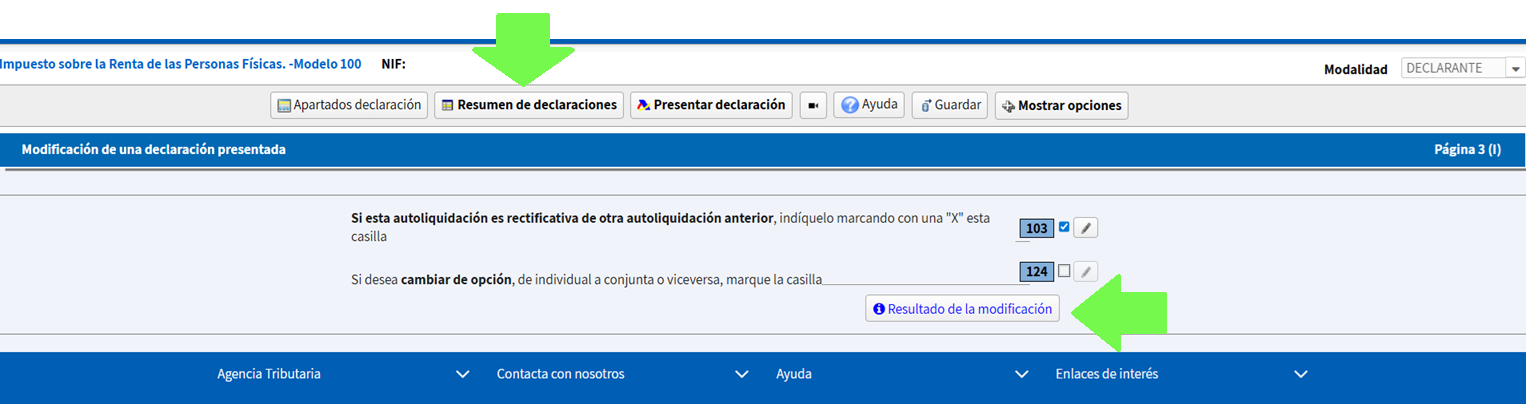Open the video camera help icon
Screen dimensions: 1526x404
tap(813, 105)
